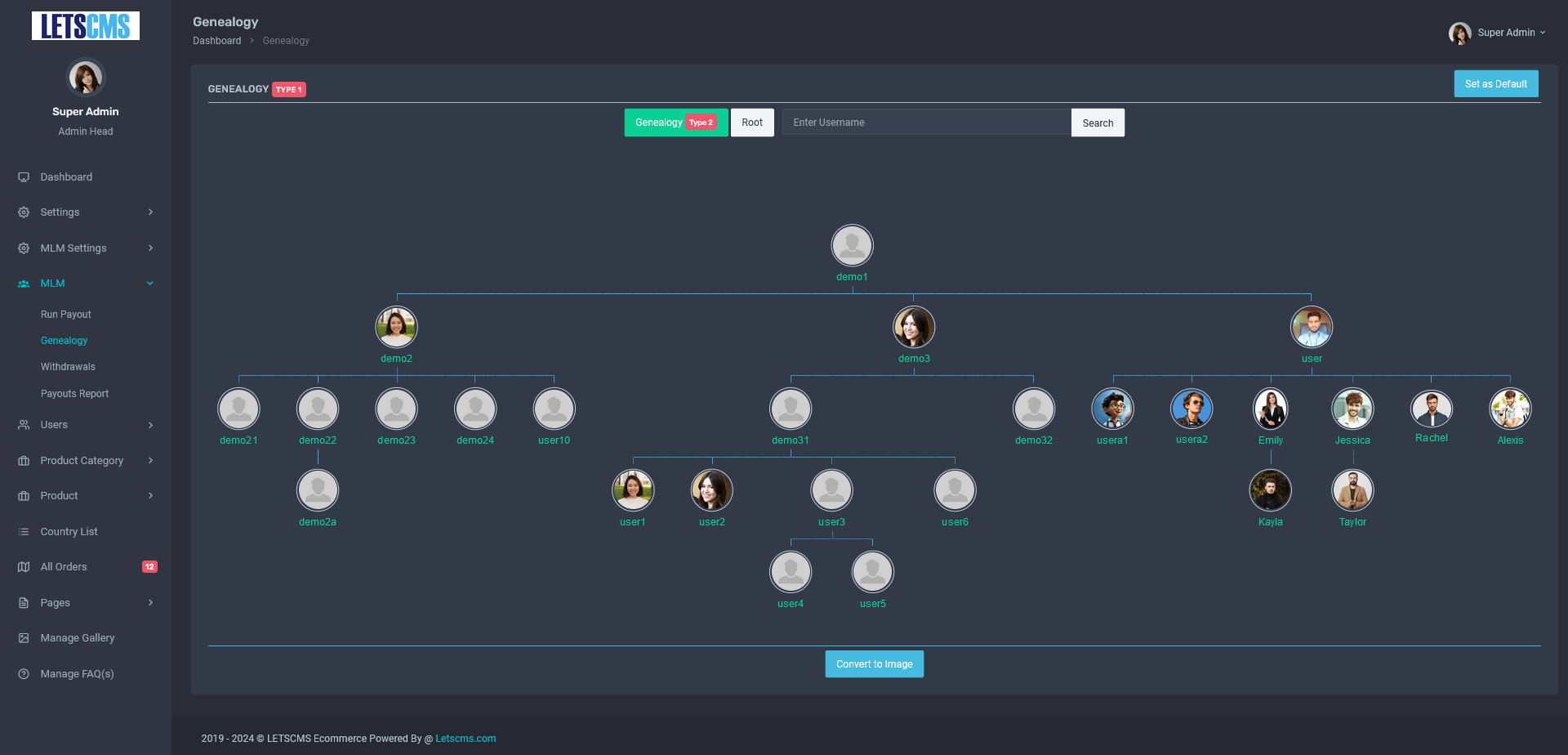The width and height of the screenshot is (1568, 755).
Task: Select the MLM Settings gear icon
Action: click(x=23, y=248)
